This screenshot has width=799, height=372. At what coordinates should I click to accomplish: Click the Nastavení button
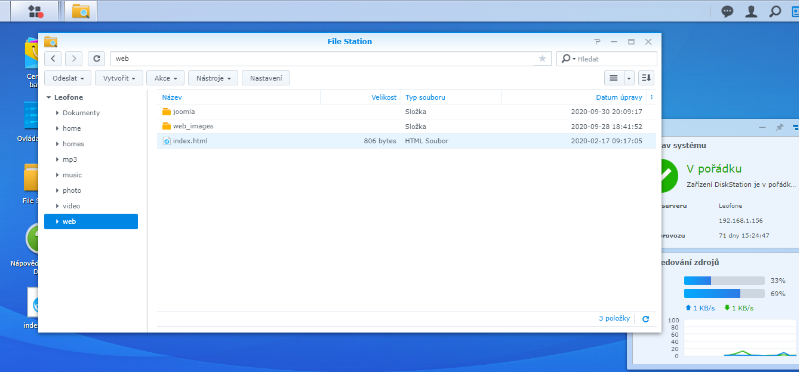(x=266, y=78)
